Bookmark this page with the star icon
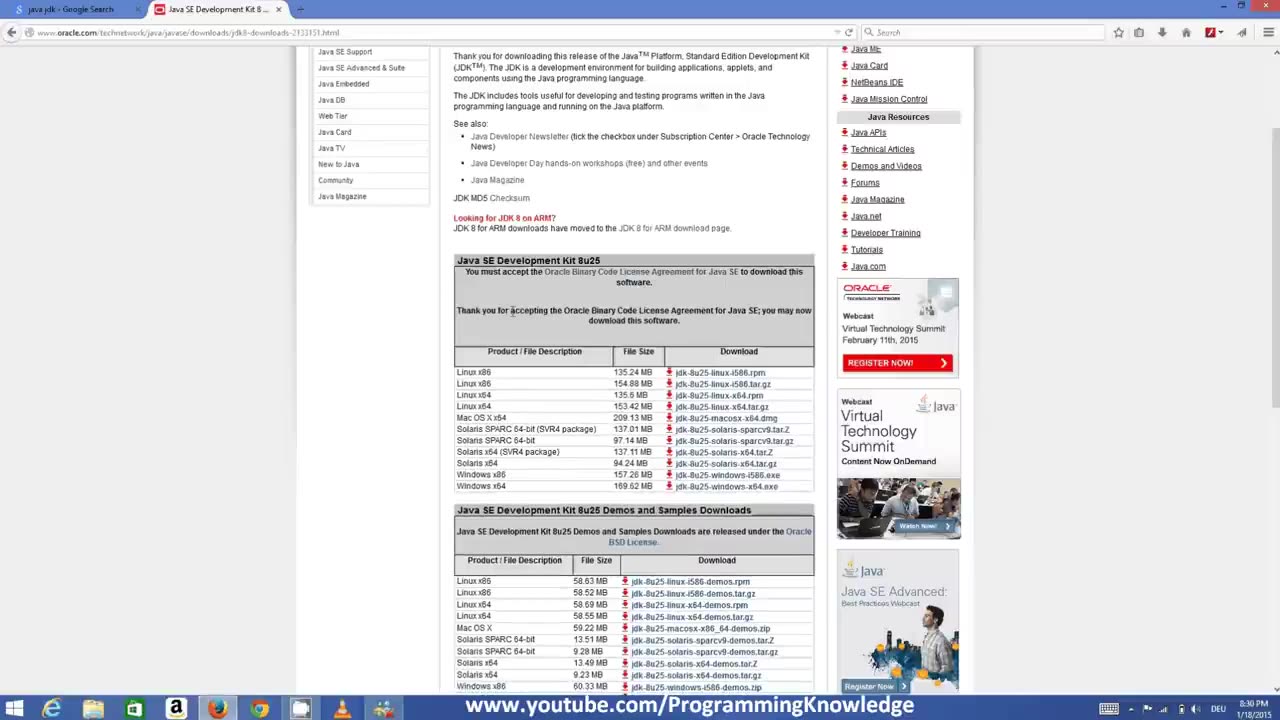1280x720 pixels. point(1118,32)
